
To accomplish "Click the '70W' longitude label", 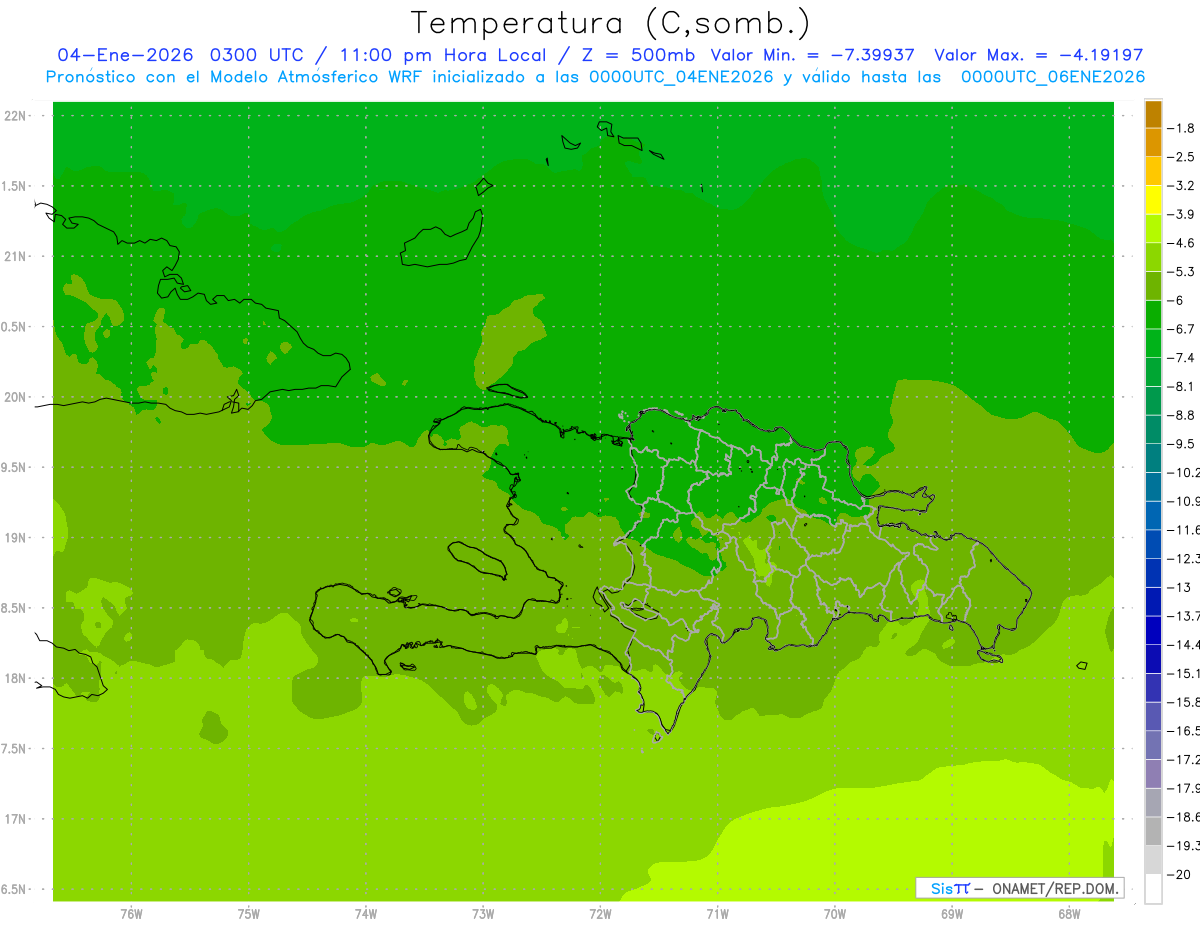I will tap(835, 915).
